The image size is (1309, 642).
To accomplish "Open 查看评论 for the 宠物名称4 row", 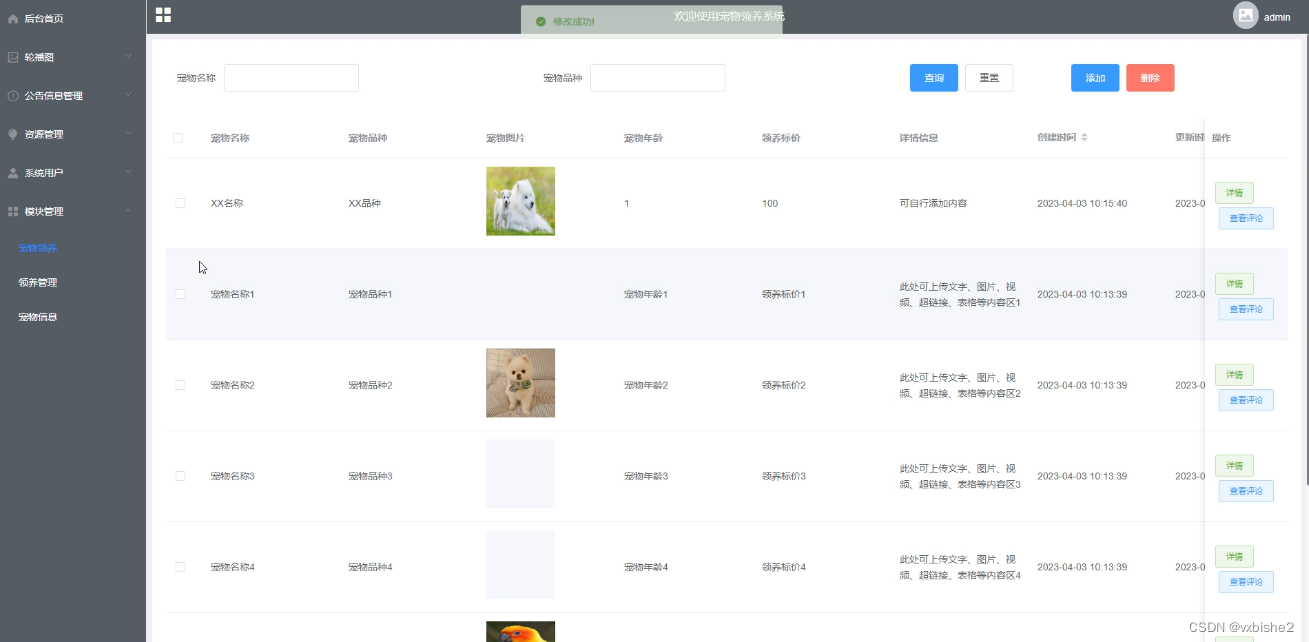I will coord(1246,582).
